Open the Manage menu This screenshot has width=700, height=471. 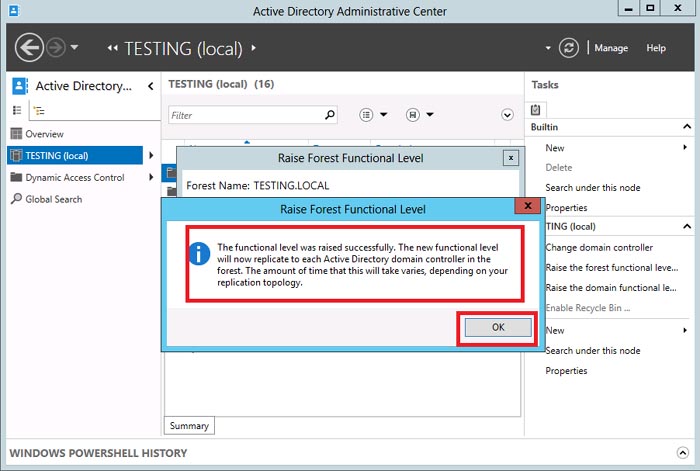611,48
